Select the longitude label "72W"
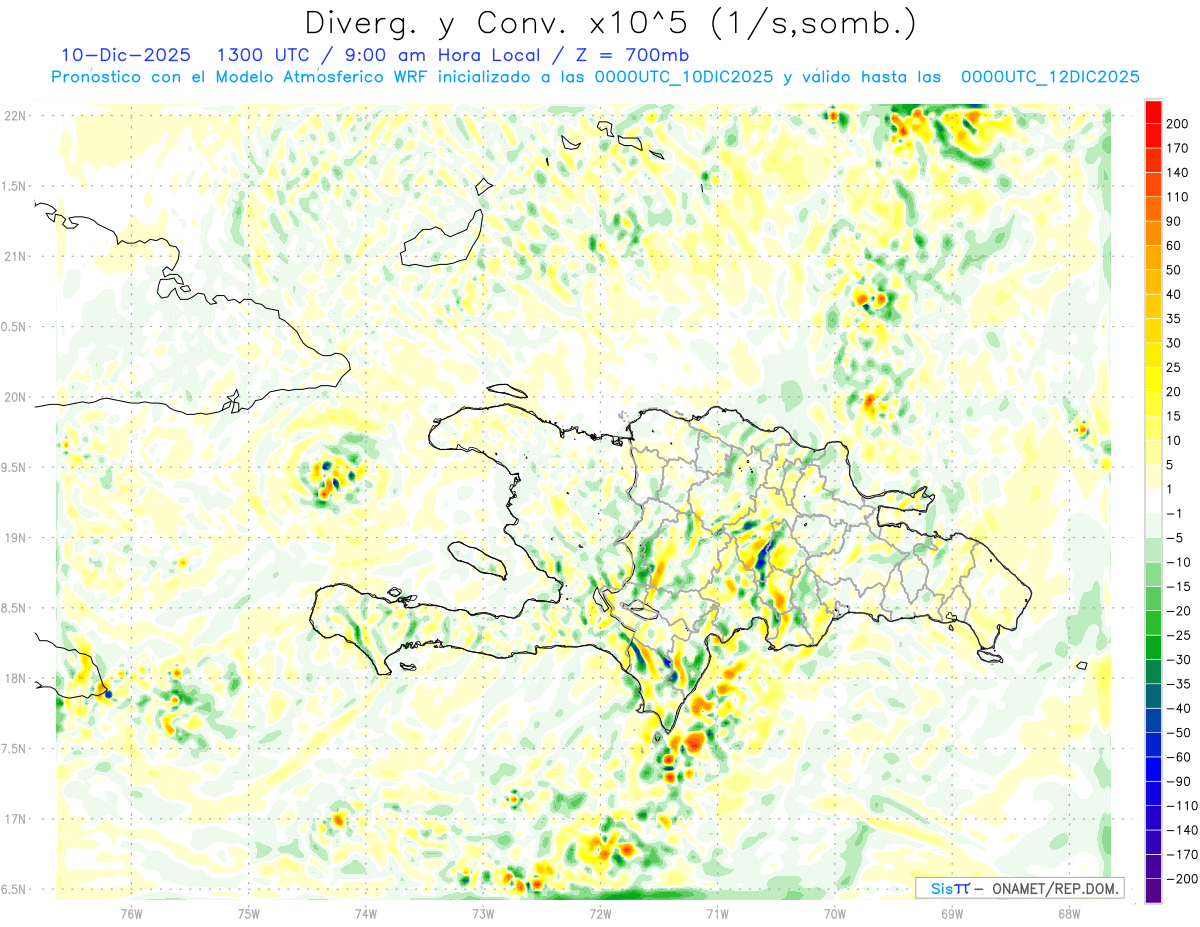The image size is (1200, 927). pyautogui.click(x=600, y=912)
